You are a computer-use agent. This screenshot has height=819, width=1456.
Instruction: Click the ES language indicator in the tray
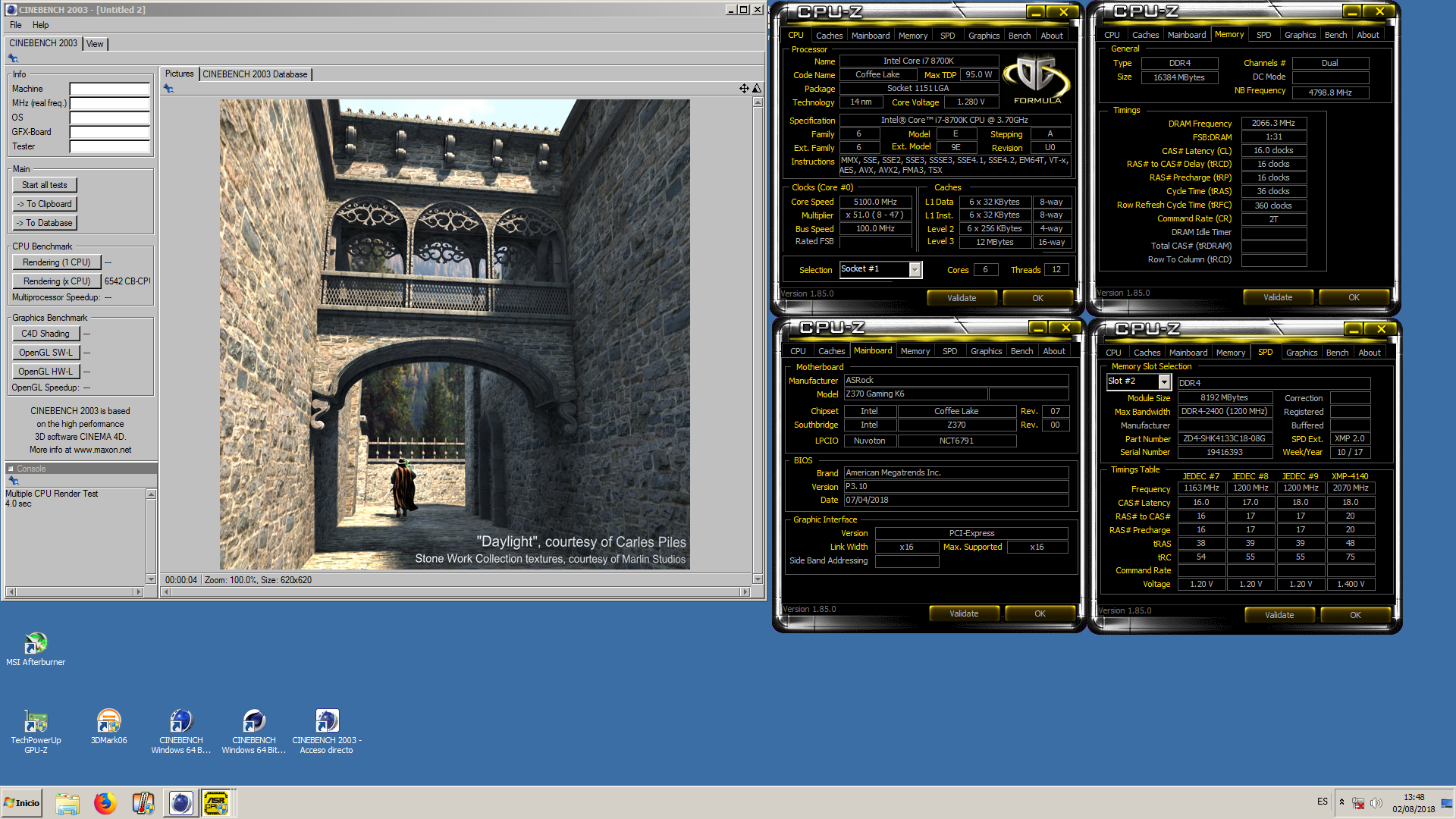[1323, 802]
